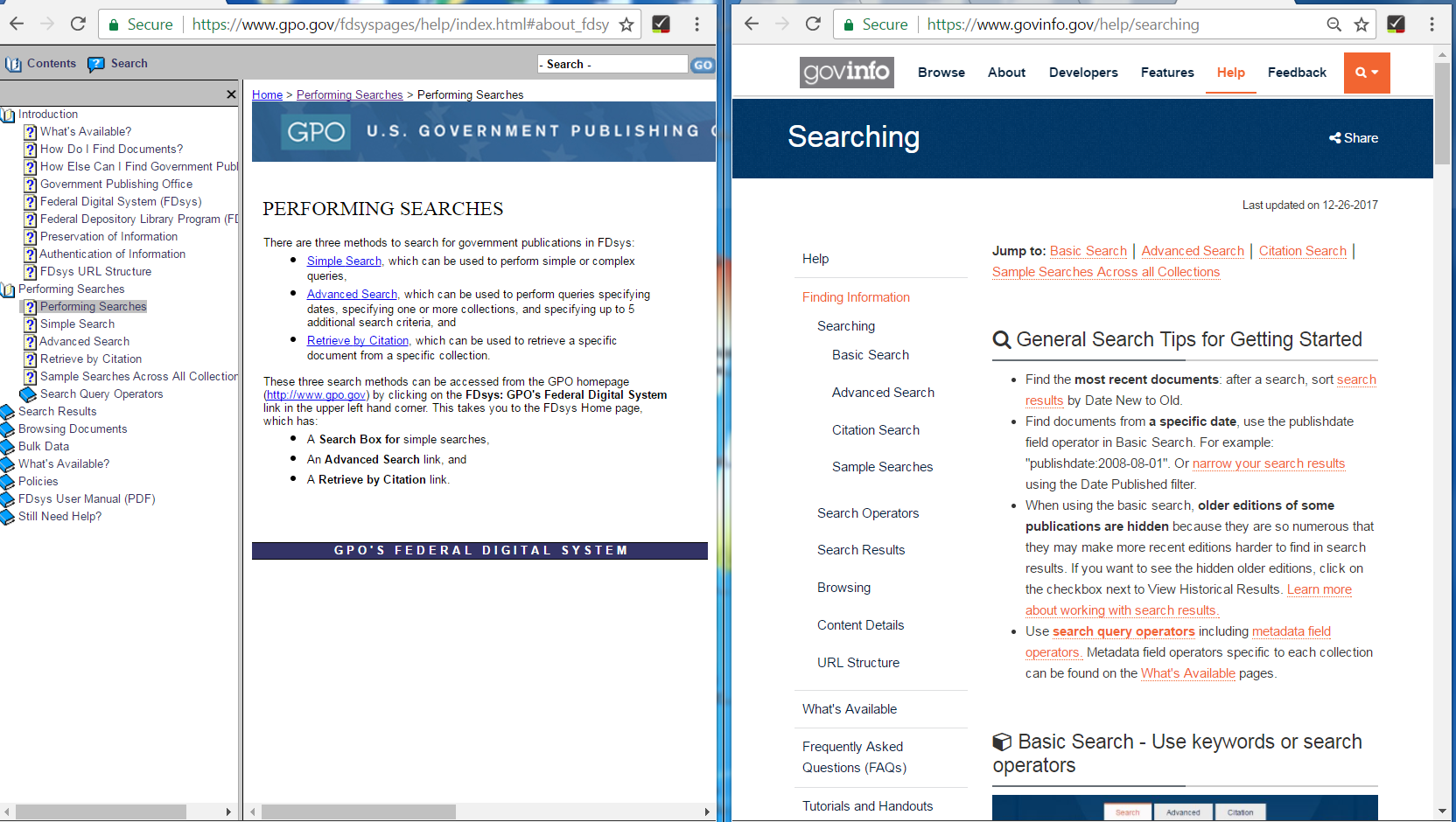Viewport: 1456px width, 822px height.
Task: Open the help Search tab icon
Action: [96, 64]
